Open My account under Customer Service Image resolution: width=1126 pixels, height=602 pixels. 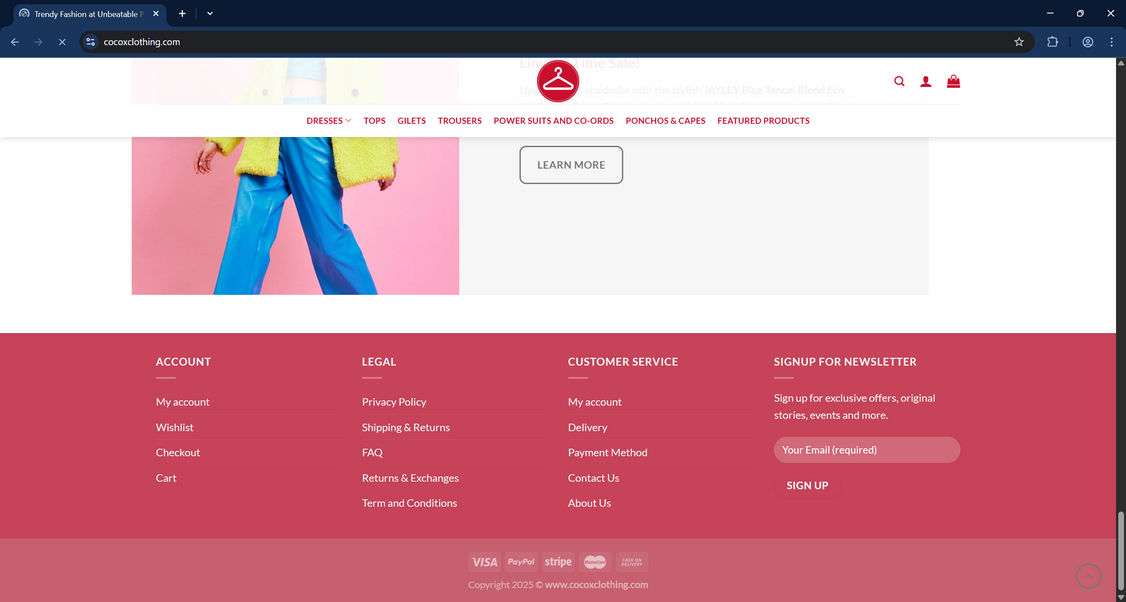(x=595, y=402)
